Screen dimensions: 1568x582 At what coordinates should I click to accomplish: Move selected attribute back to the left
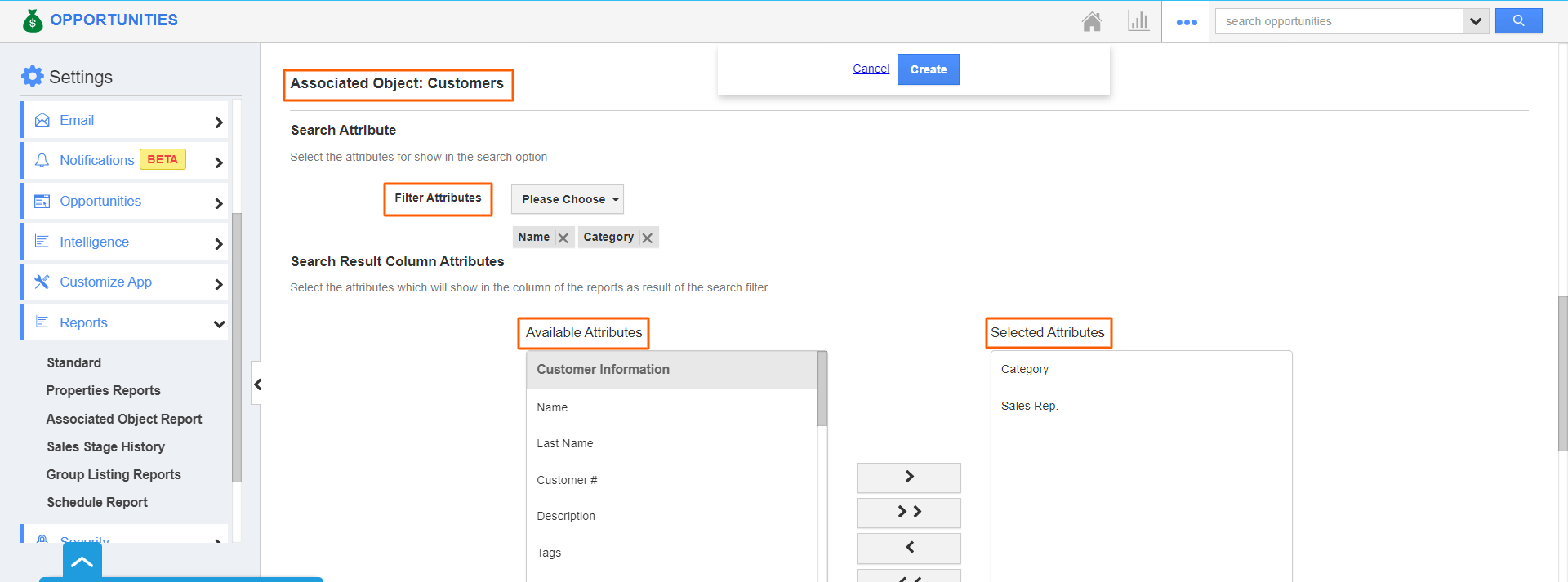pos(909,548)
